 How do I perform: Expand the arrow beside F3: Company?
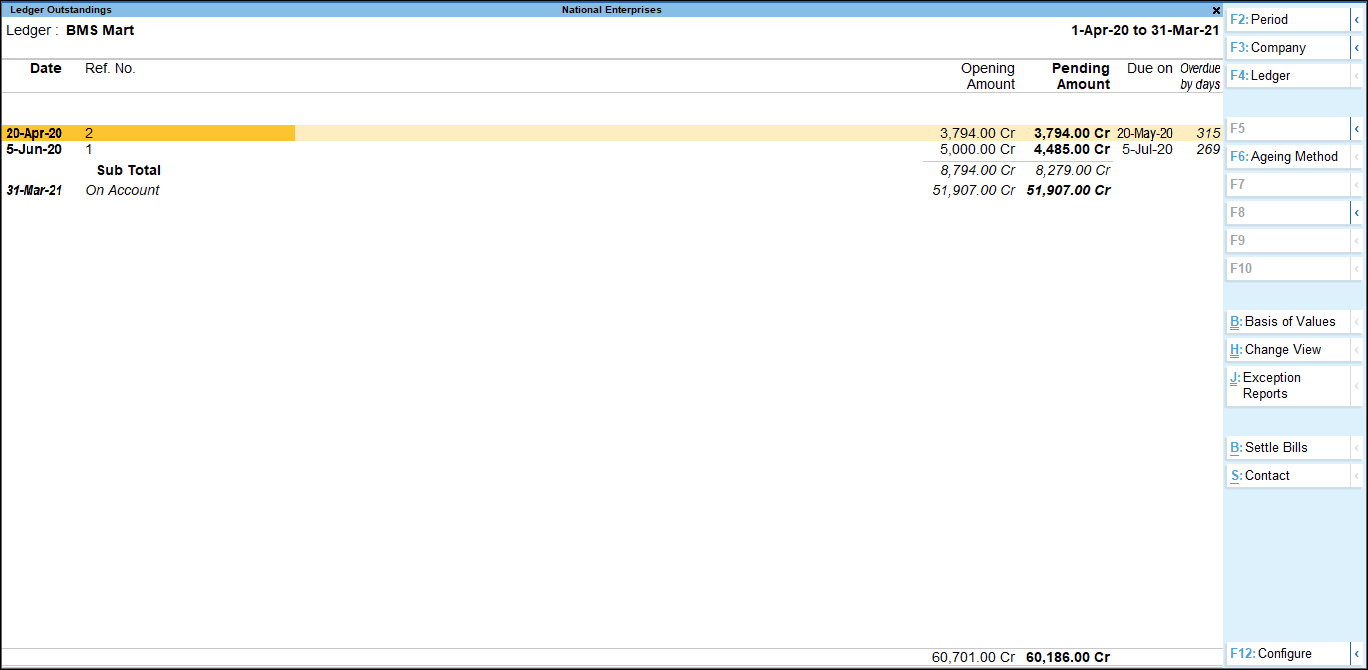1357,48
